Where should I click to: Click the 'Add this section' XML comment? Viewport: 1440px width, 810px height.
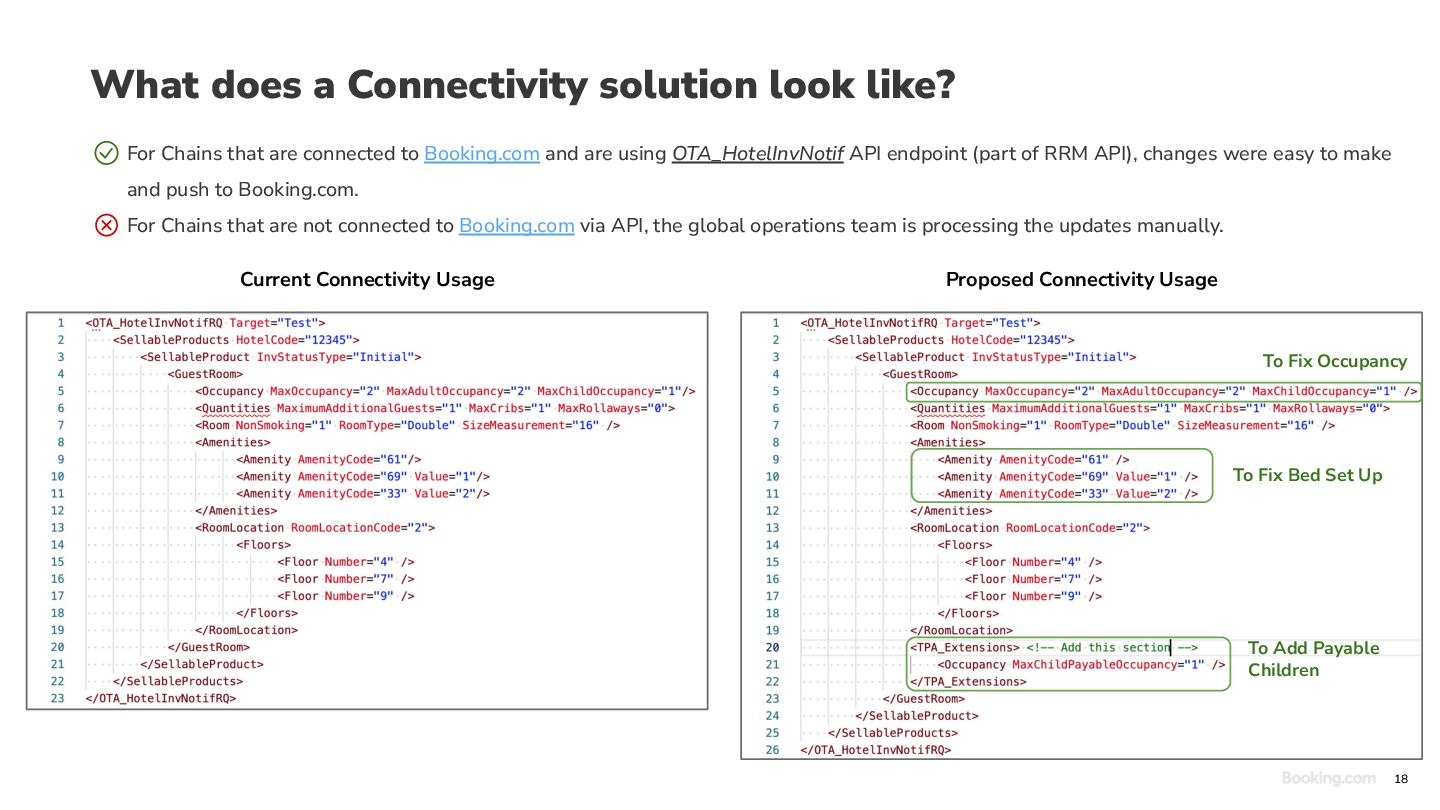(x=1112, y=647)
